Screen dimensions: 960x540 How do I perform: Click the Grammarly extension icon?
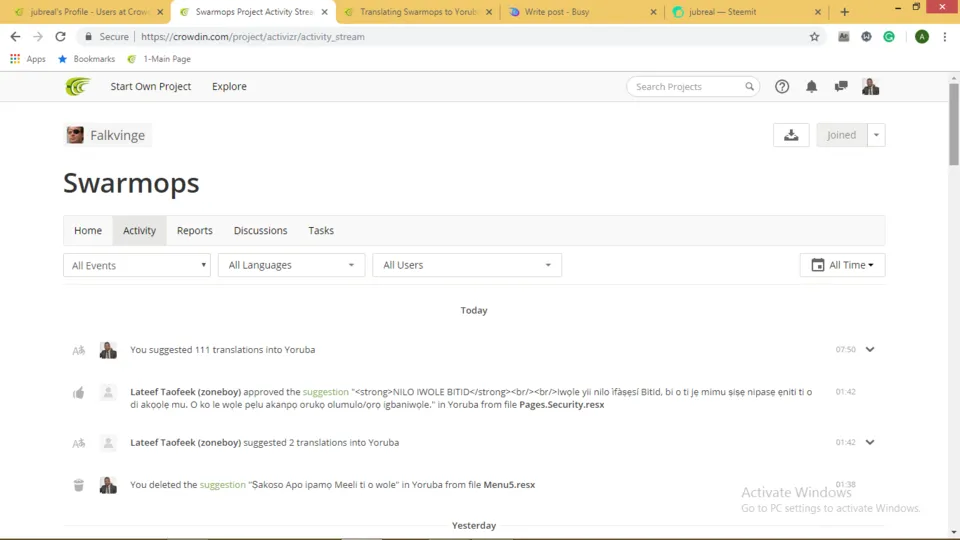[x=889, y=37]
